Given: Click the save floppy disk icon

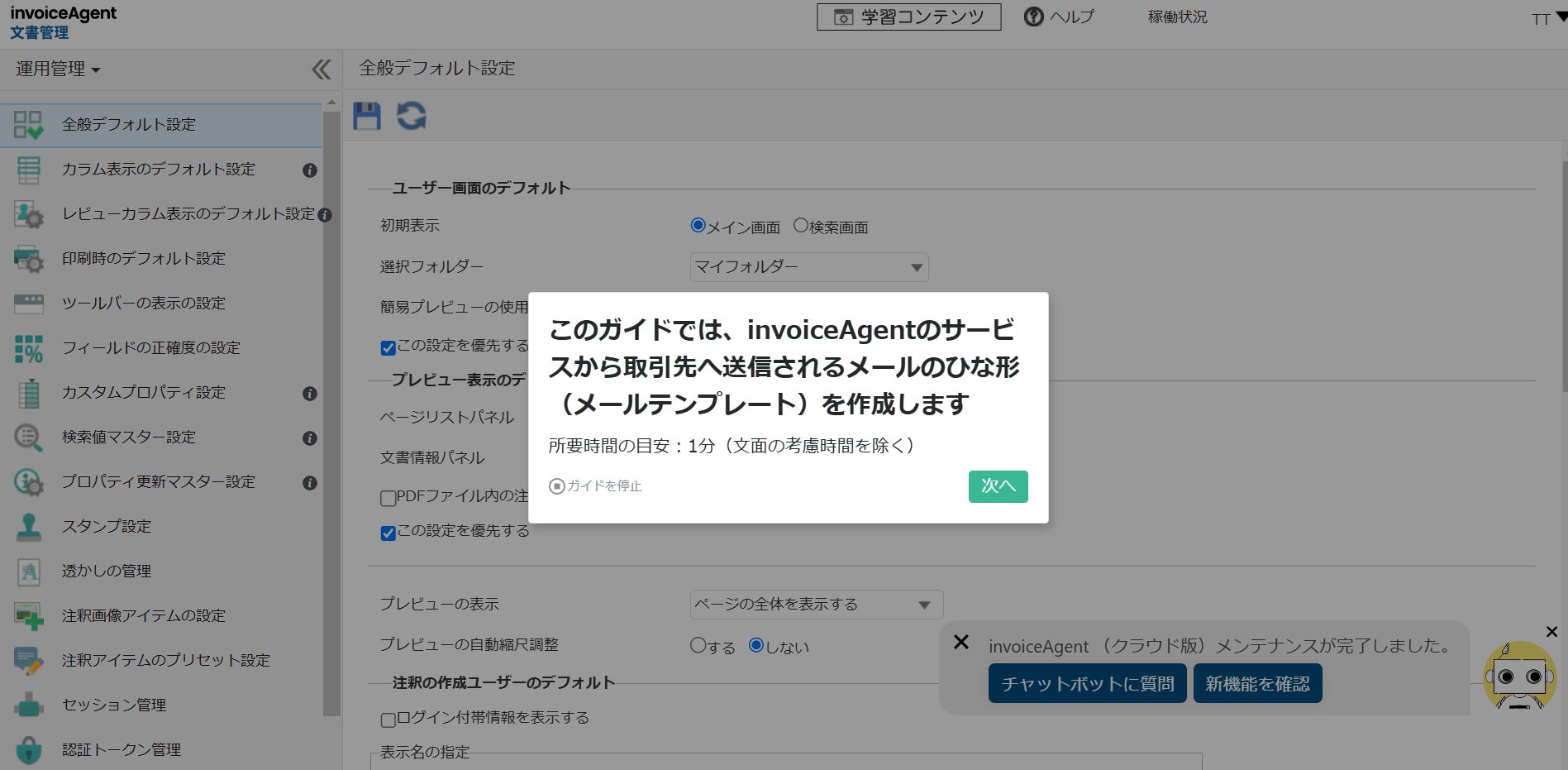Looking at the screenshot, I should click(367, 117).
